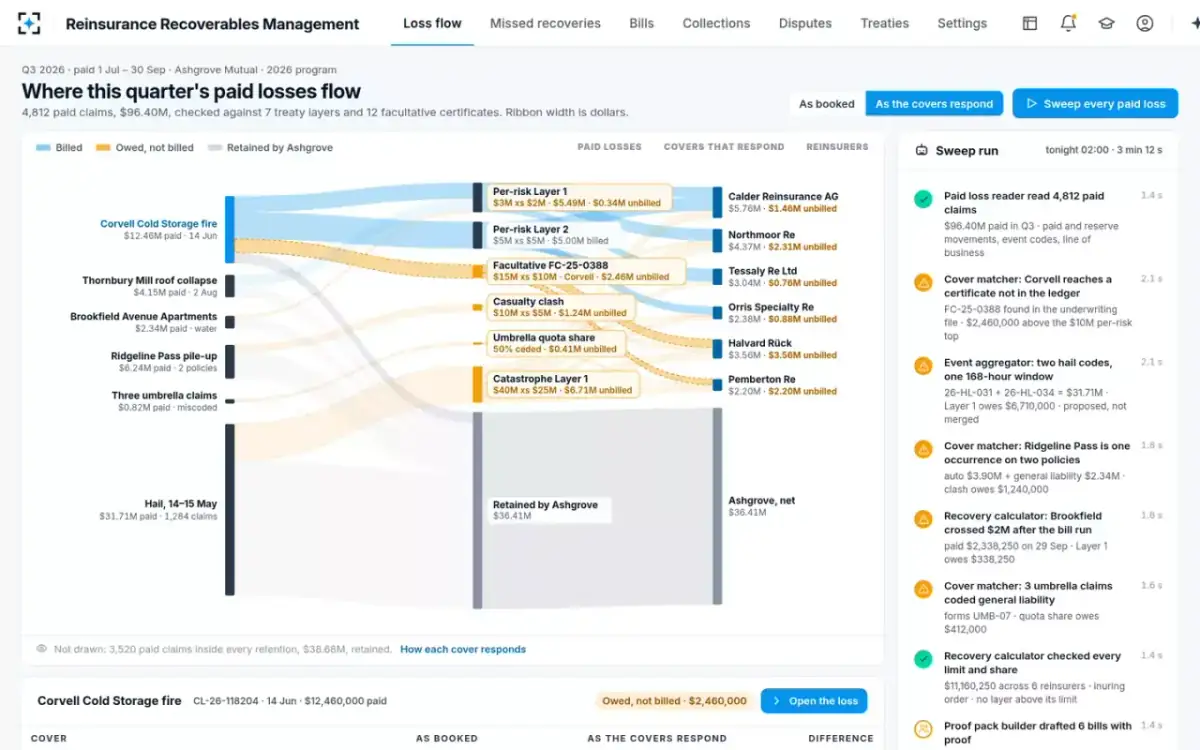This screenshot has height=750, width=1200.
Task: Click the eye icon beside Not drawn
Action: pos(42,649)
